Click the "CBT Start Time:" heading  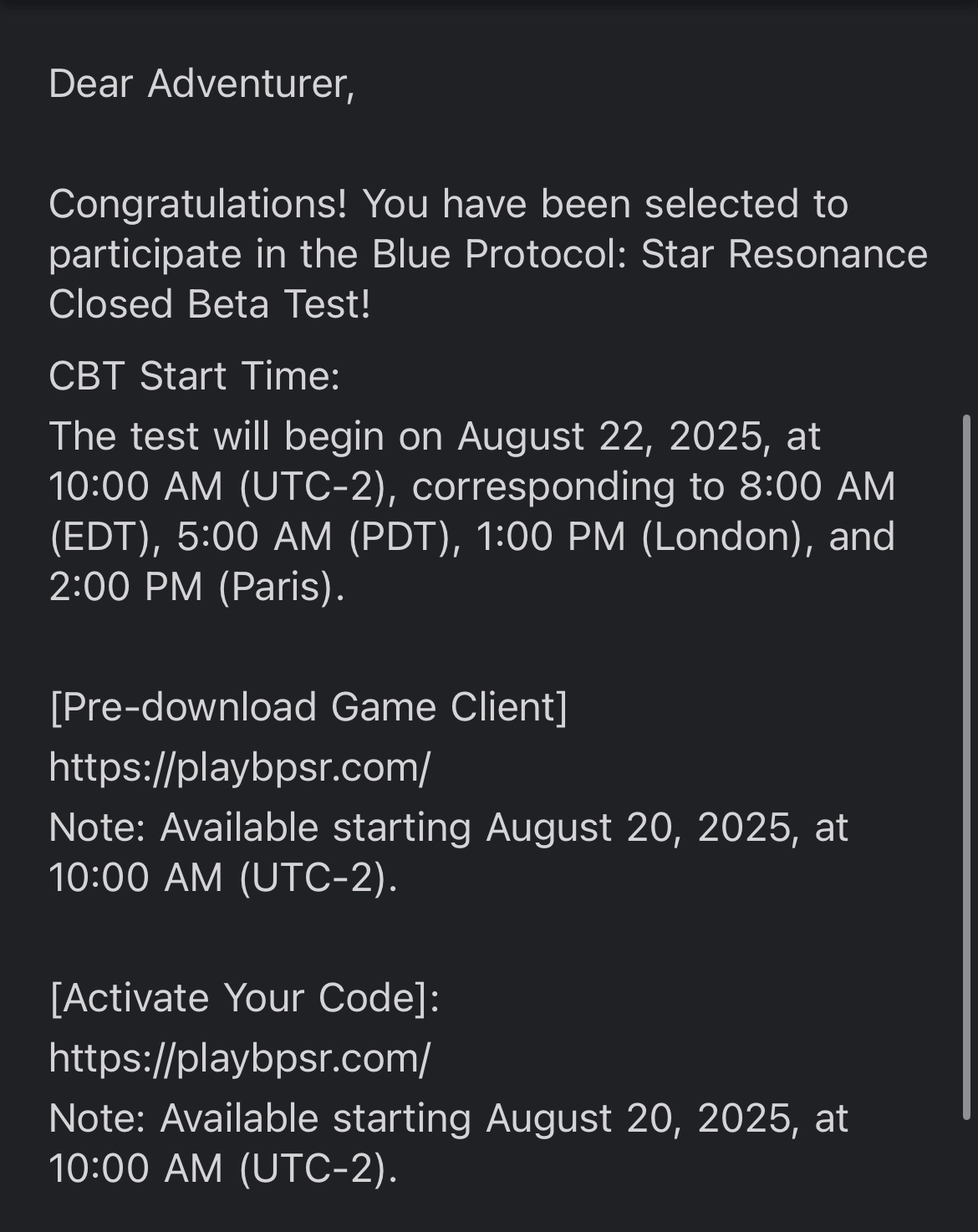click(x=194, y=376)
